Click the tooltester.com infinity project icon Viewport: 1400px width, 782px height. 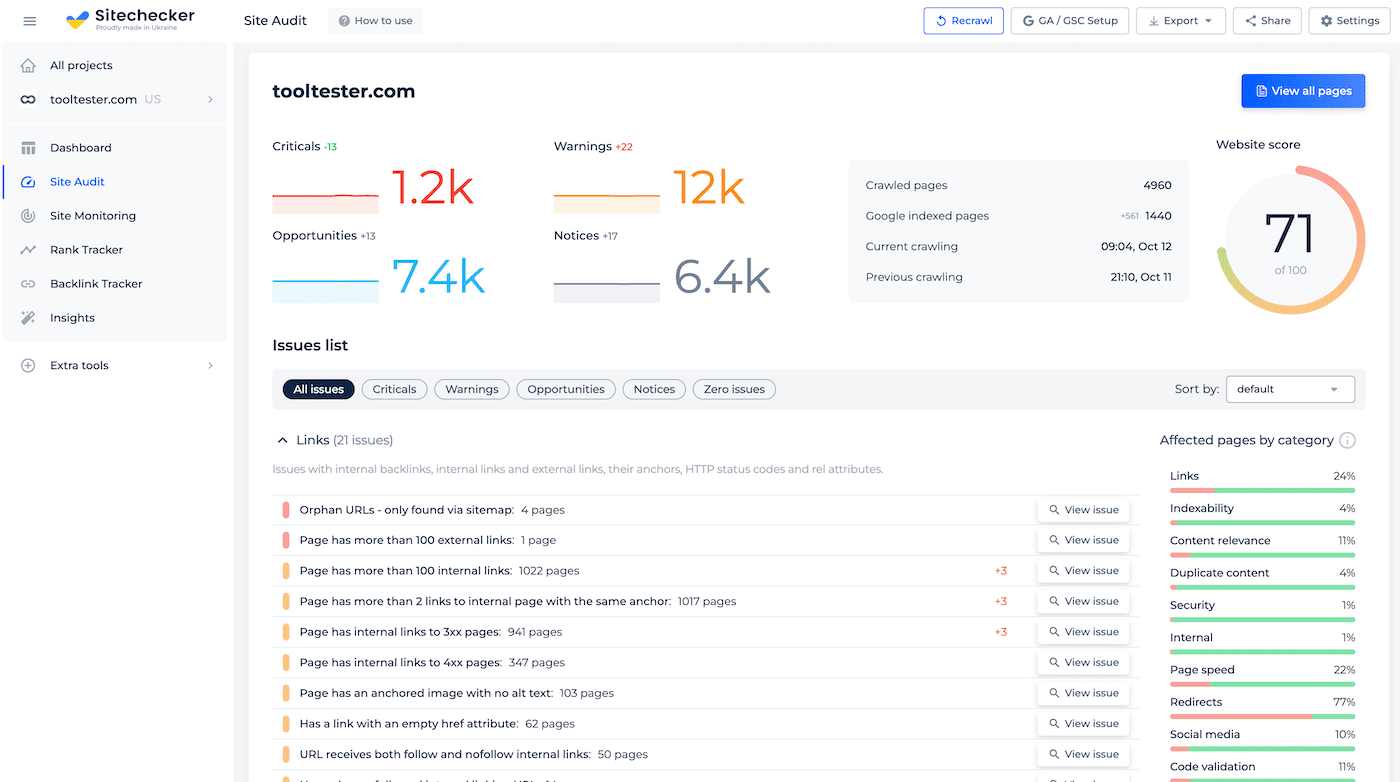[28, 100]
